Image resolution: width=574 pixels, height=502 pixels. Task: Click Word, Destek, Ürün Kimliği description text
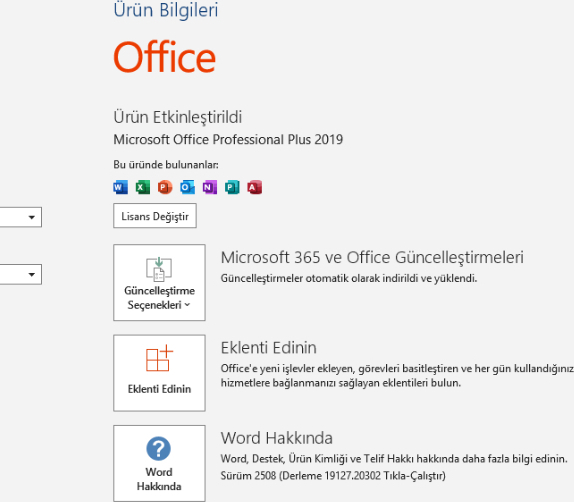[x=394, y=459]
